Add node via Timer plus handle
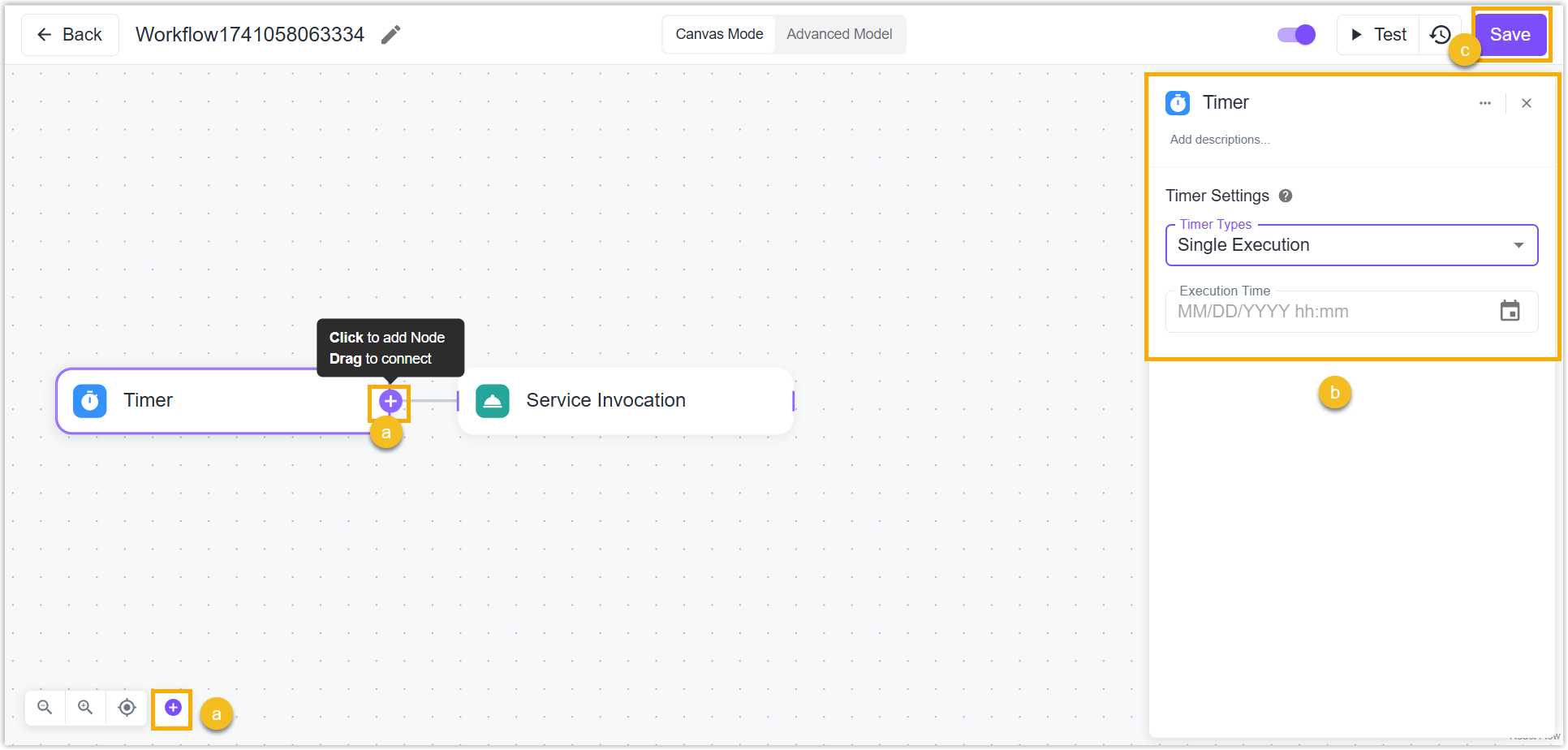The image size is (1568, 750). pos(390,401)
